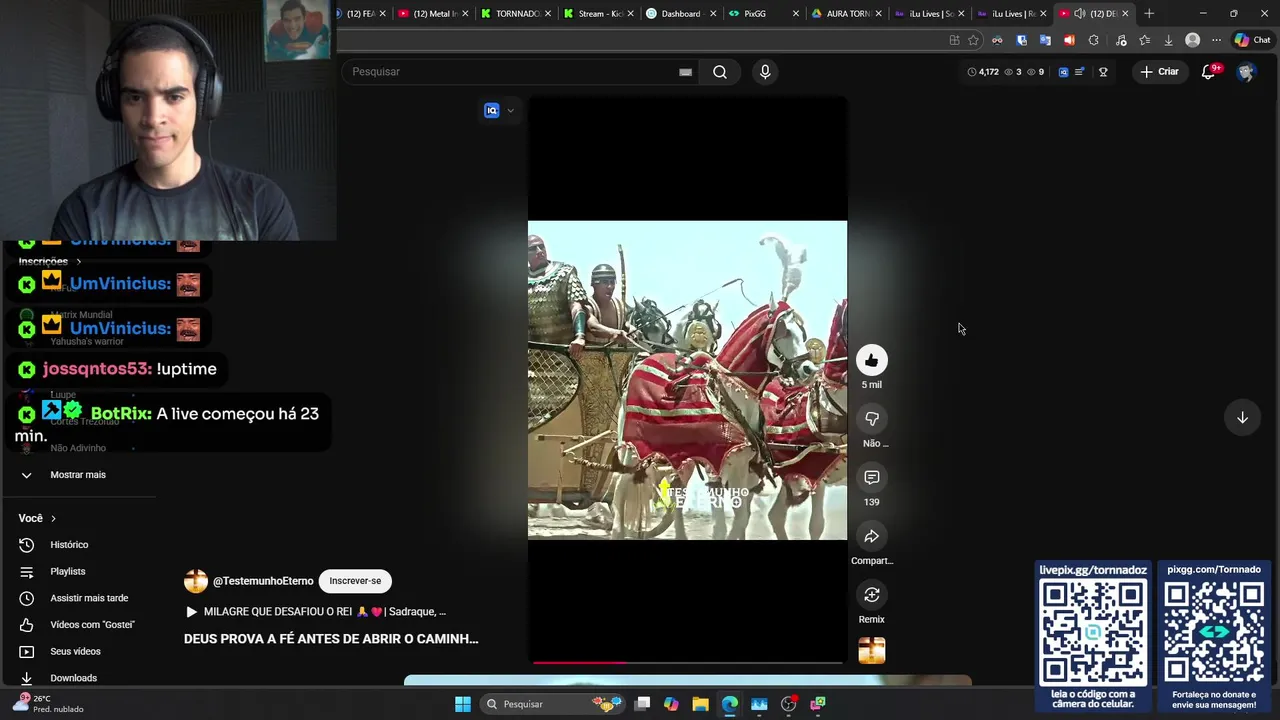Open the YouTube account avatar menu
This screenshot has width=1280, height=720.
click(x=1245, y=72)
